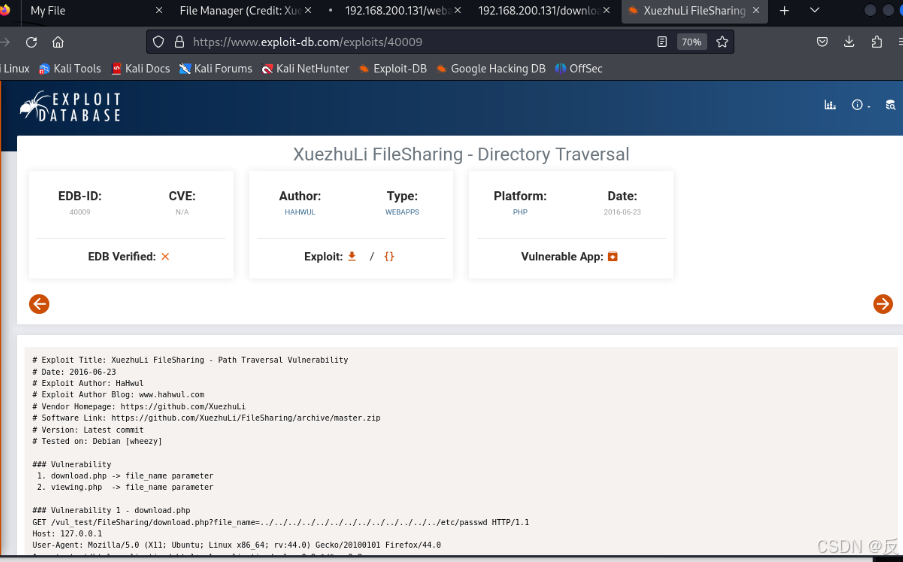Click the Exploit Author Blog line
The image size is (903, 562).
click(x=118, y=394)
